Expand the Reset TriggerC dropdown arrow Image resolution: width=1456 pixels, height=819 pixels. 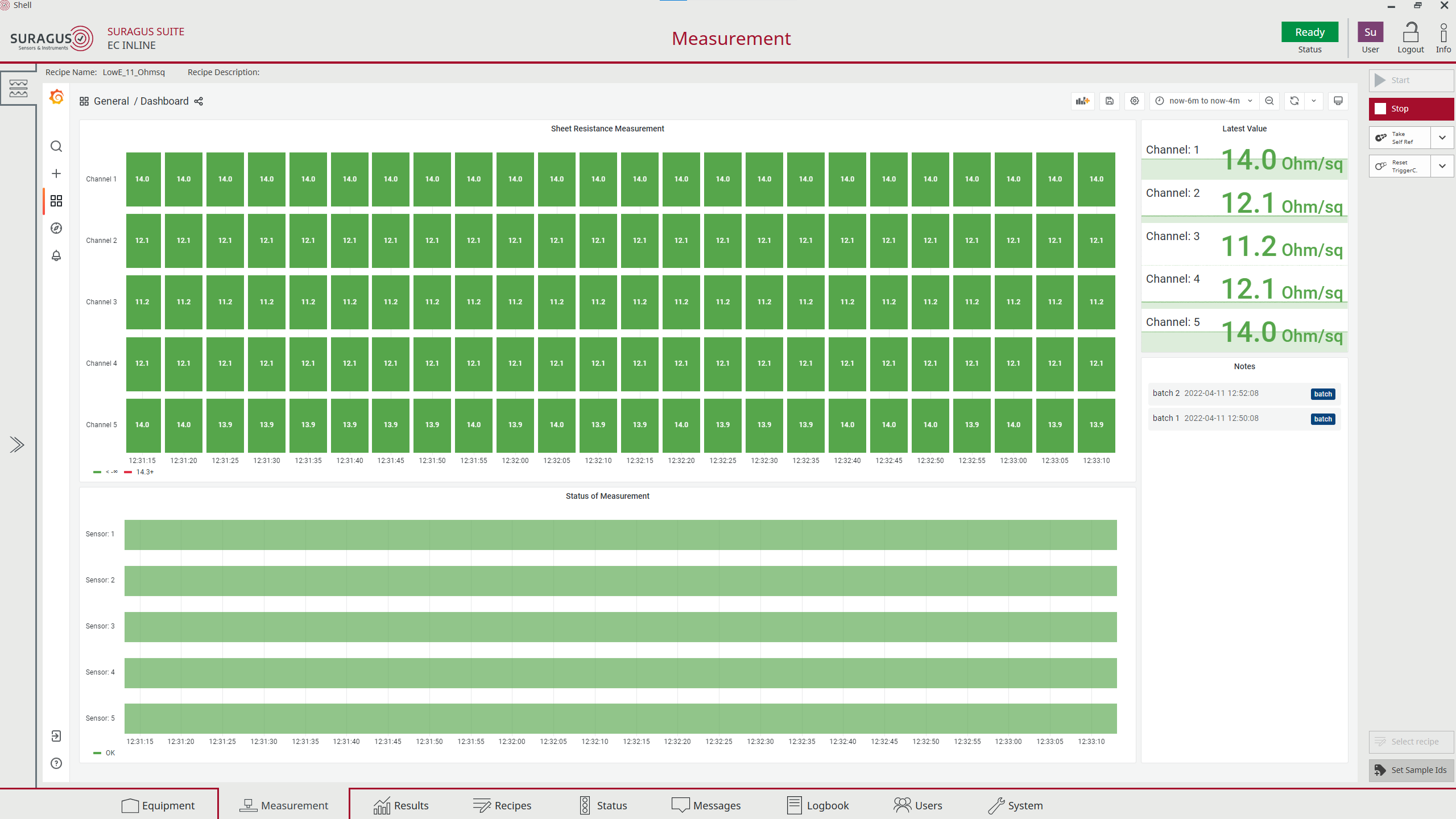pos(1442,166)
